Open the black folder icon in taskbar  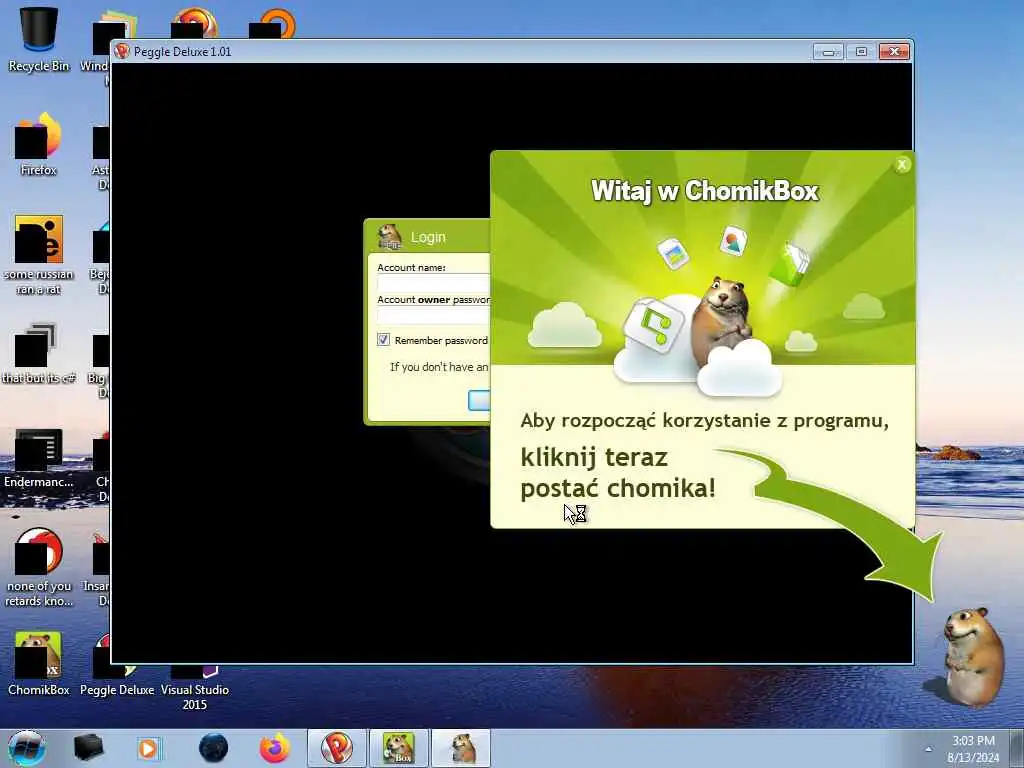[89, 748]
